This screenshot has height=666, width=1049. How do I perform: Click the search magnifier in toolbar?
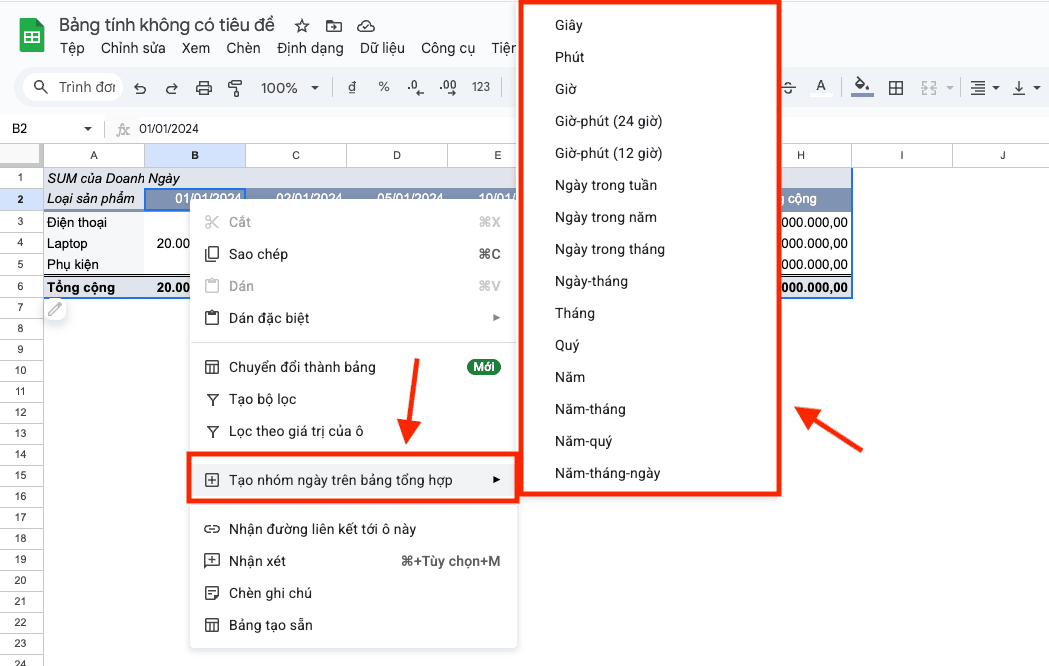41,87
